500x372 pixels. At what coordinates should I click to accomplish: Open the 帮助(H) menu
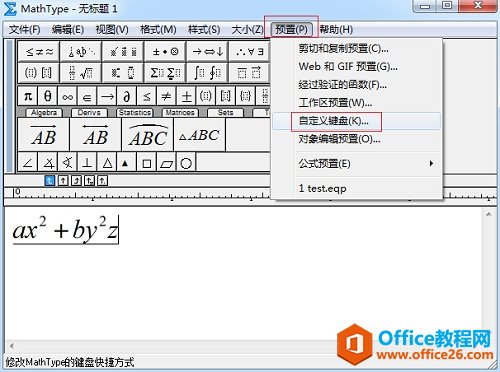[x=336, y=30]
